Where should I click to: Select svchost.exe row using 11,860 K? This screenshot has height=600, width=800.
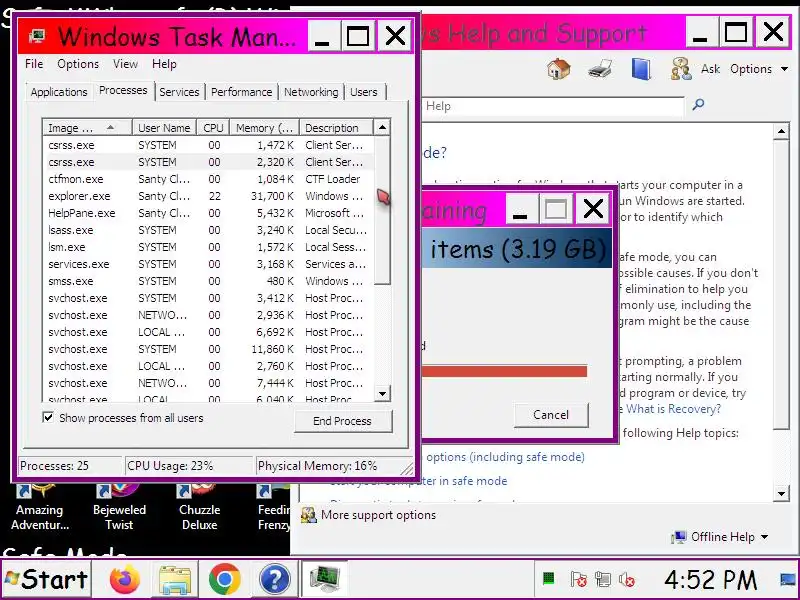208,349
